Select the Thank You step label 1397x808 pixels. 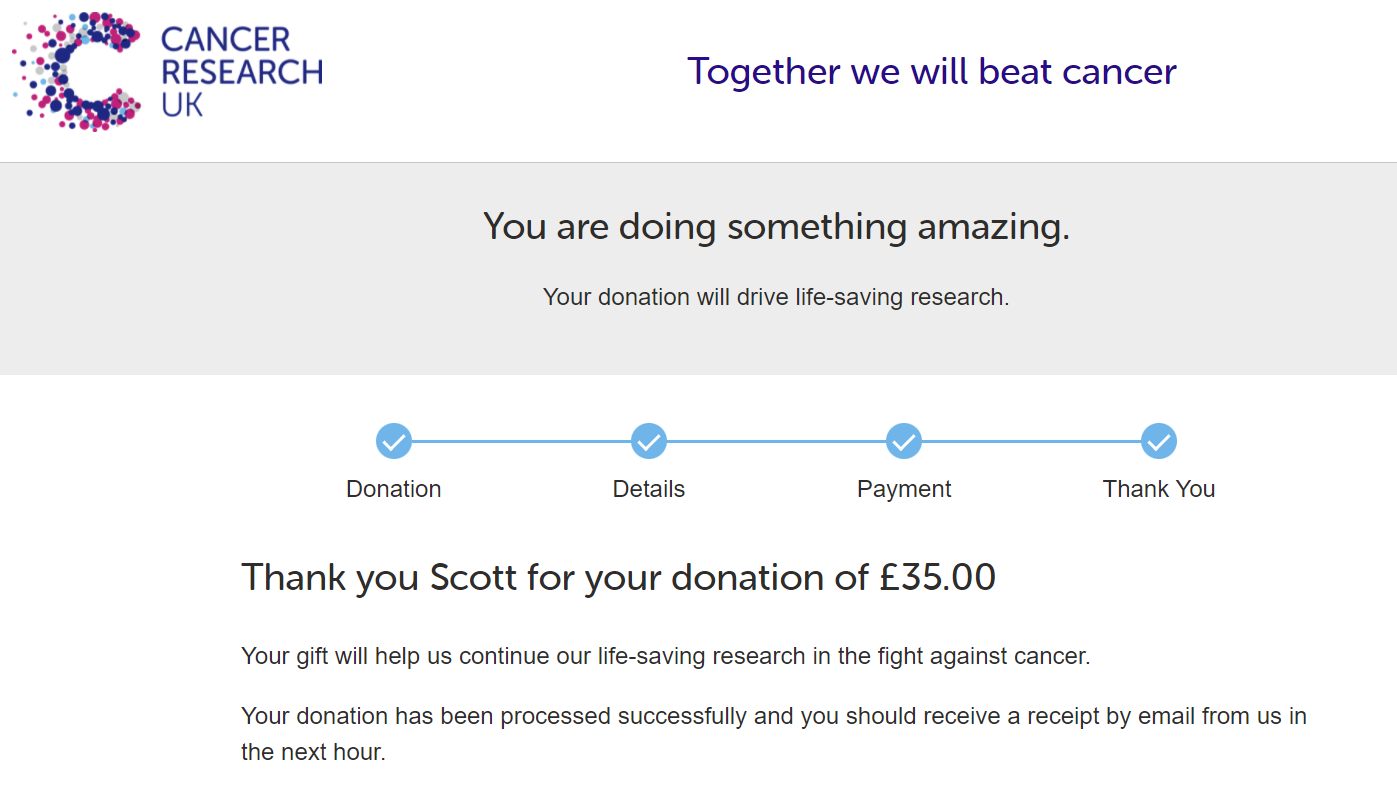click(1159, 489)
